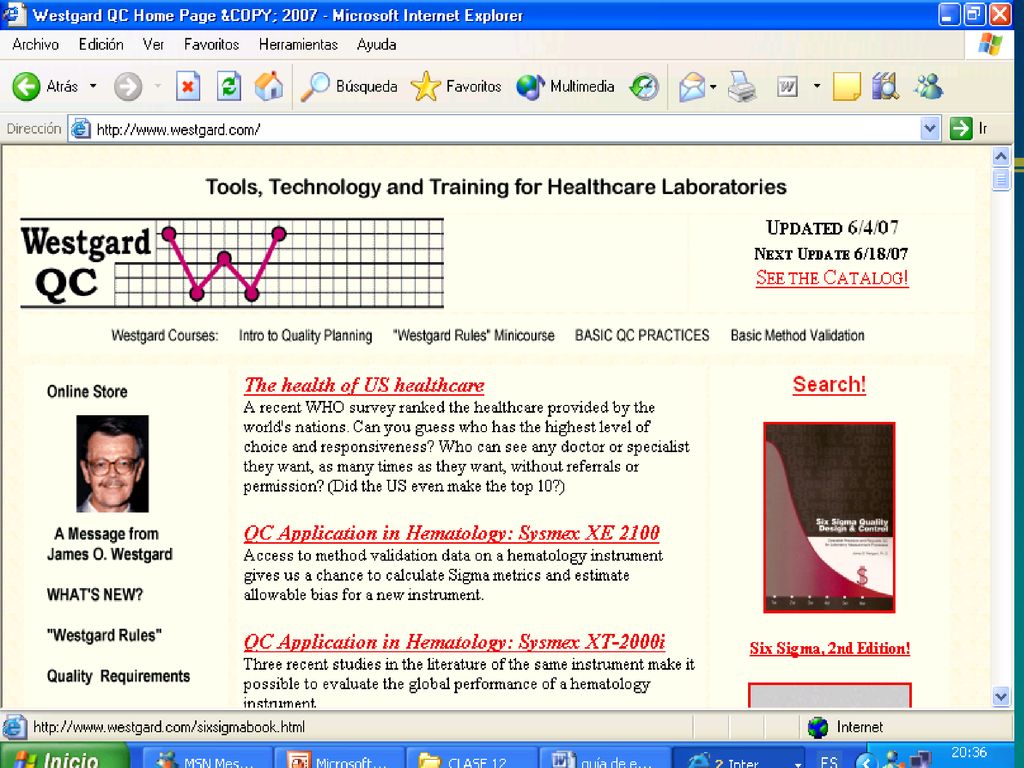This screenshot has width=1024, height=768.
Task: Click the Ir go arrow button
Action: pos(968,129)
